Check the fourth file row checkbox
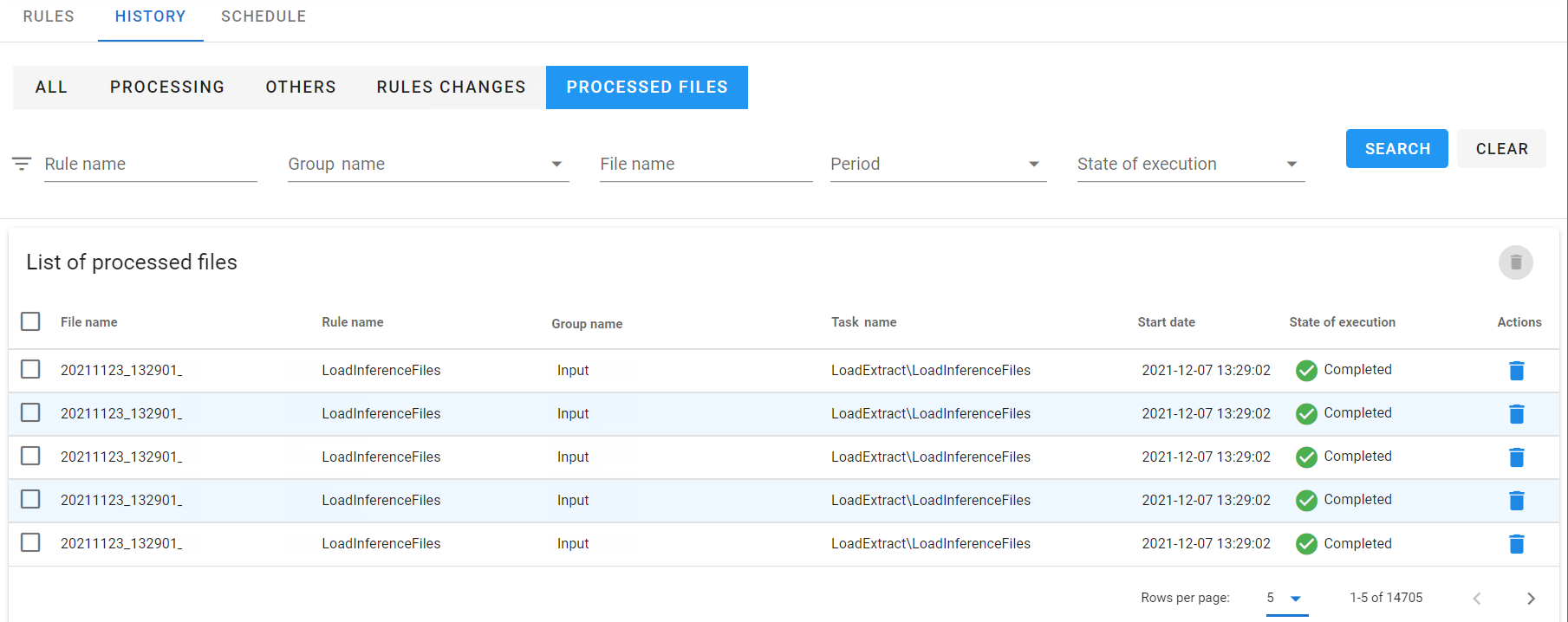Image resolution: width=1568 pixels, height=622 pixels. [30, 499]
